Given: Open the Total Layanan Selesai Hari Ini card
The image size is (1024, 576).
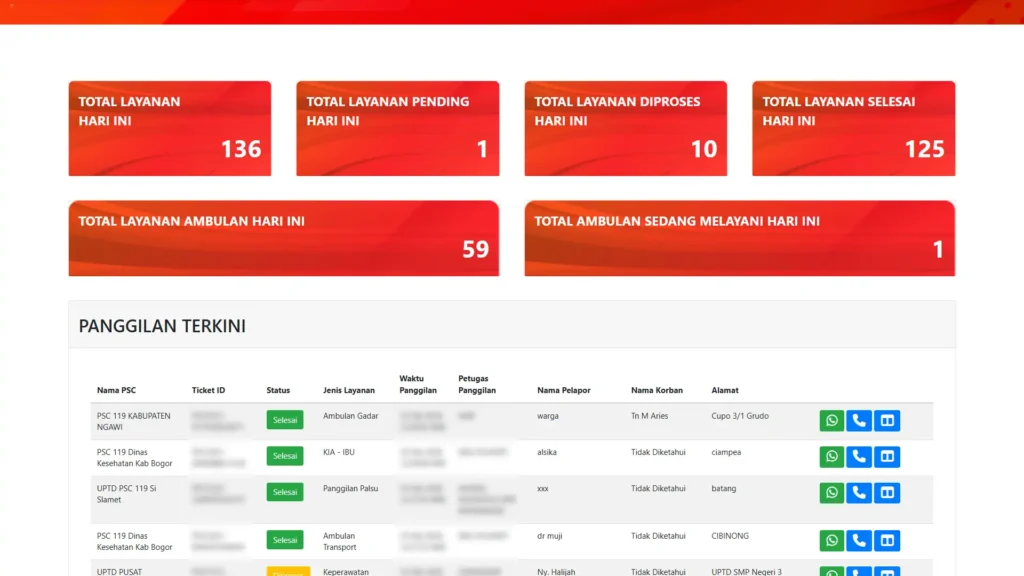Looking at the screenshot, I should click(x=853, y=128).
